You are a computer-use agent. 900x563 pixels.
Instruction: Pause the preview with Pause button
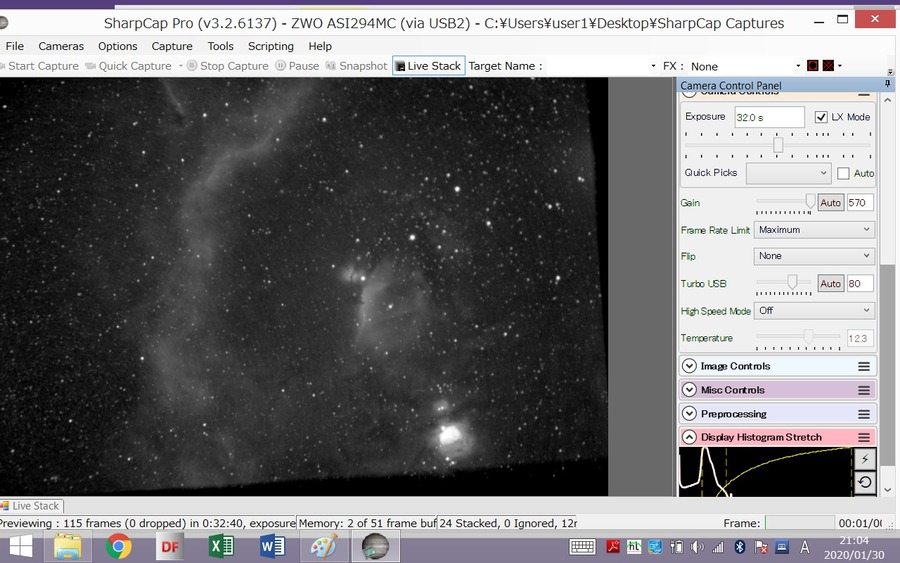[297, 66]
